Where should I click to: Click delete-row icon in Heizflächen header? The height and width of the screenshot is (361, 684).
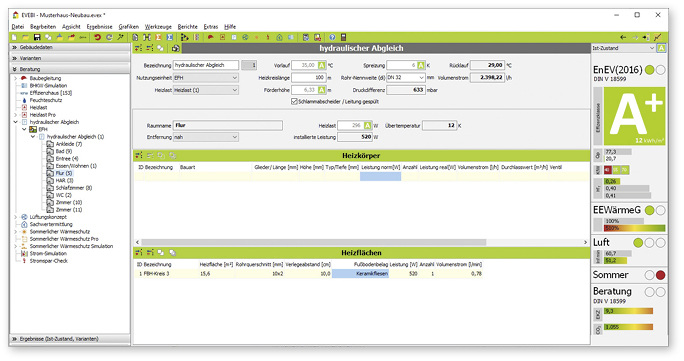[149, 253]
